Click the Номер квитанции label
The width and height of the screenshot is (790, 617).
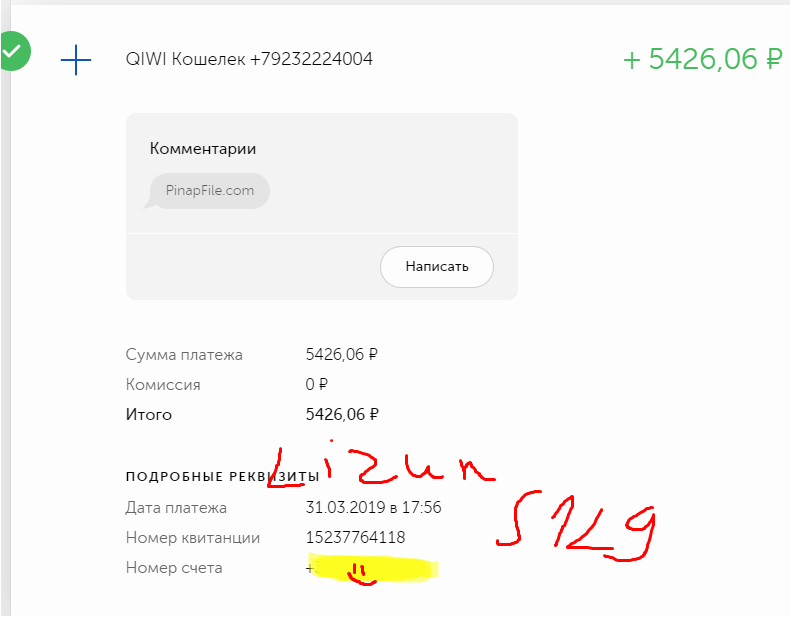[193, 538]
